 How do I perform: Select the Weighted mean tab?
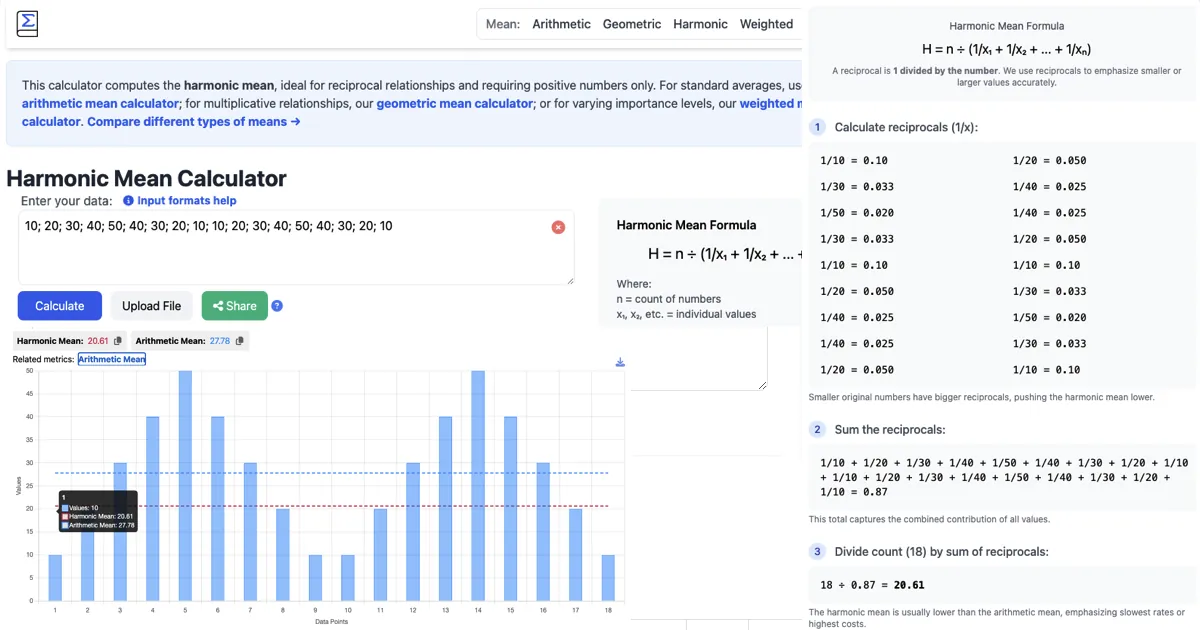[767, 23]
